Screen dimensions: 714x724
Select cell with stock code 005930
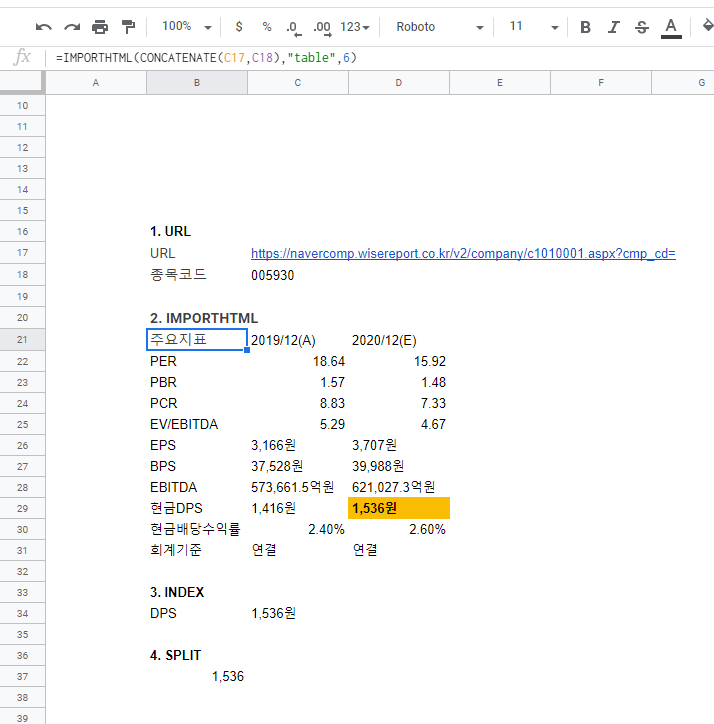tap(298, 275)
